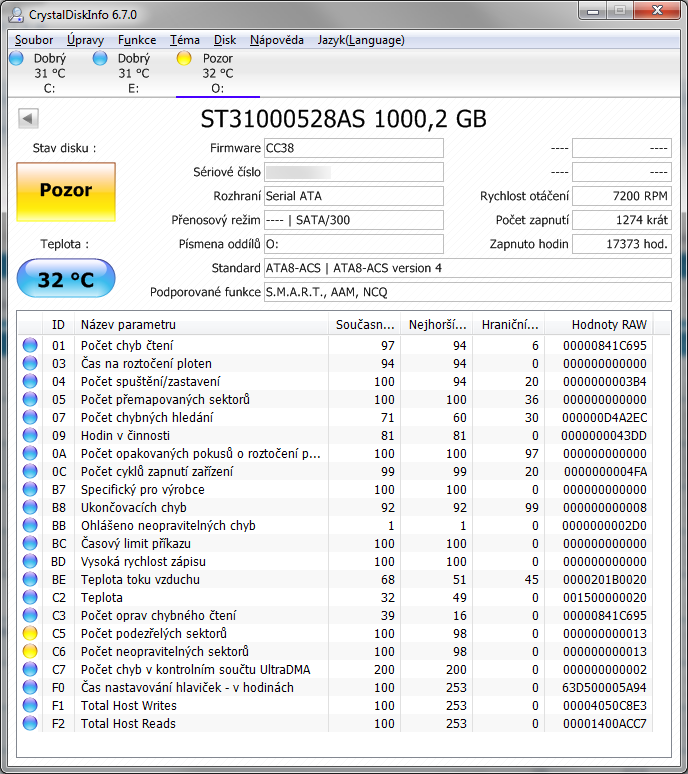
Task: Click the Podporované funkce field
Action: point(467,292)
